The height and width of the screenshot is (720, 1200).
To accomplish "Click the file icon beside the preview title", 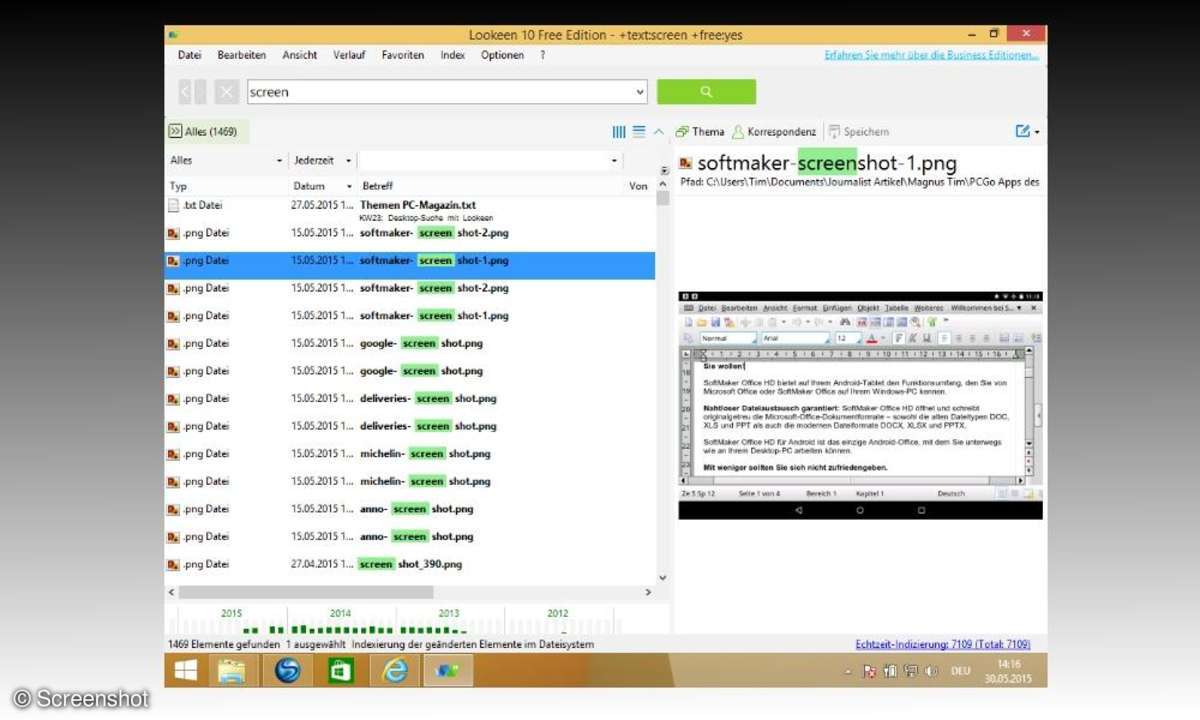I will click(x=685, y=163).
